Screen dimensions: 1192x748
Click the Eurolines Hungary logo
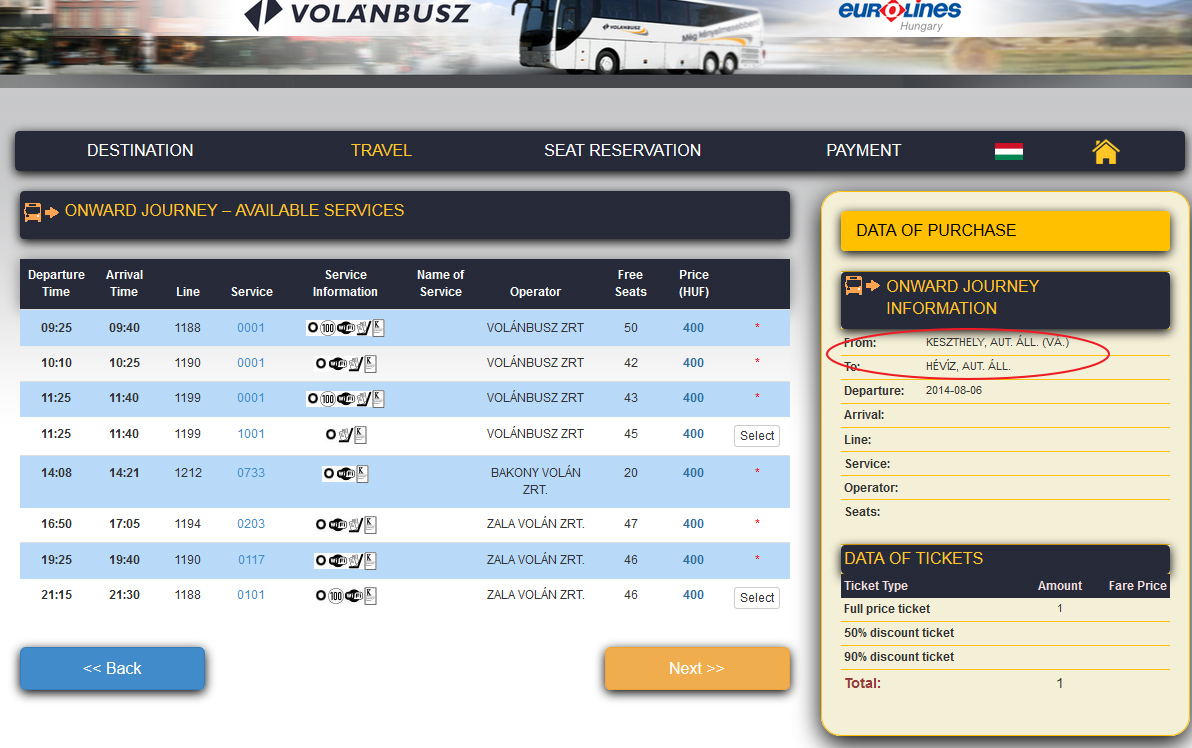pos(899,14)
